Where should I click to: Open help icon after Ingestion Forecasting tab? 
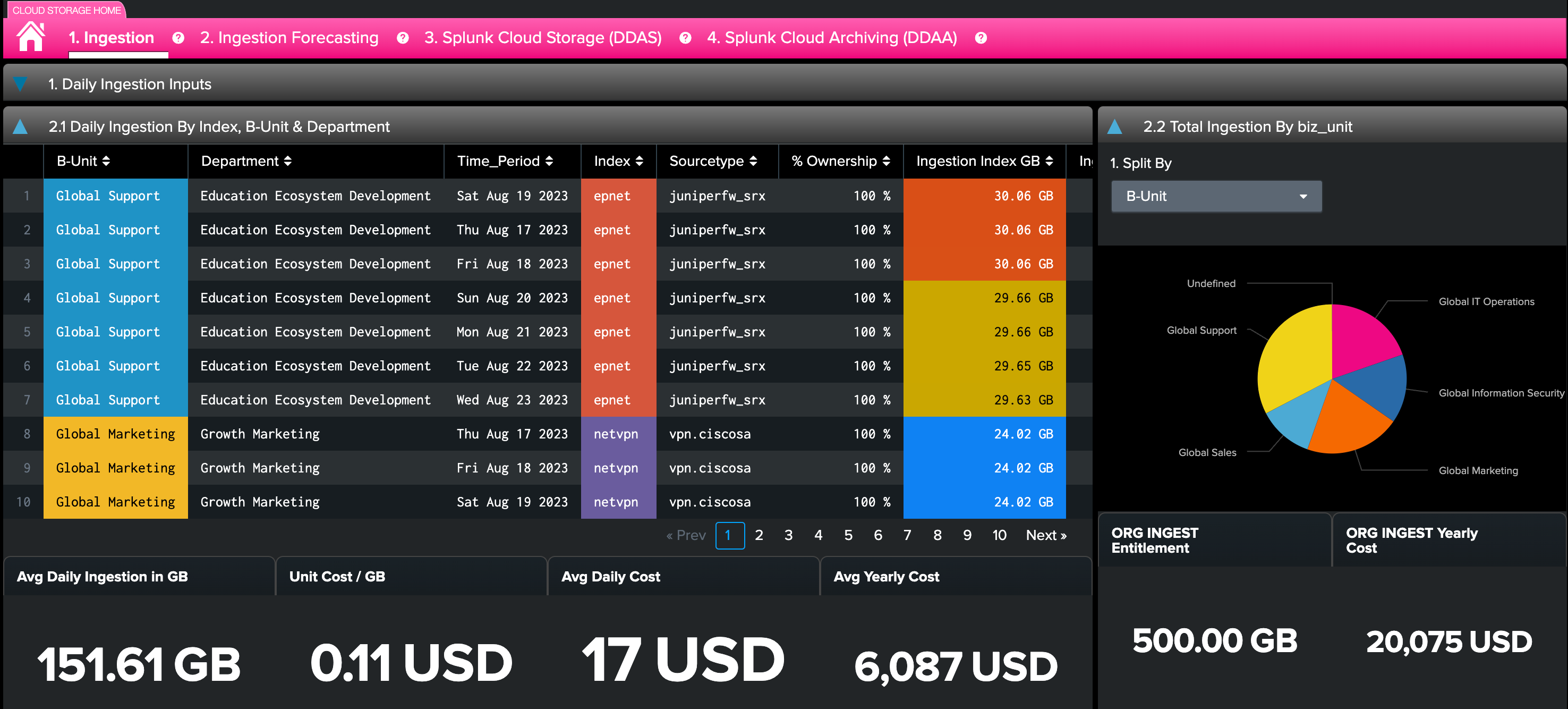click(402, 38)
